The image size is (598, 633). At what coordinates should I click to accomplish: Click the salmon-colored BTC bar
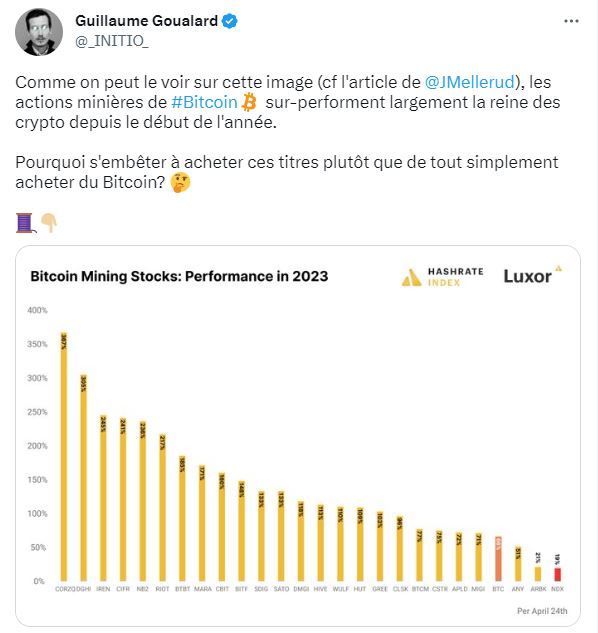[x=498, y=559]
